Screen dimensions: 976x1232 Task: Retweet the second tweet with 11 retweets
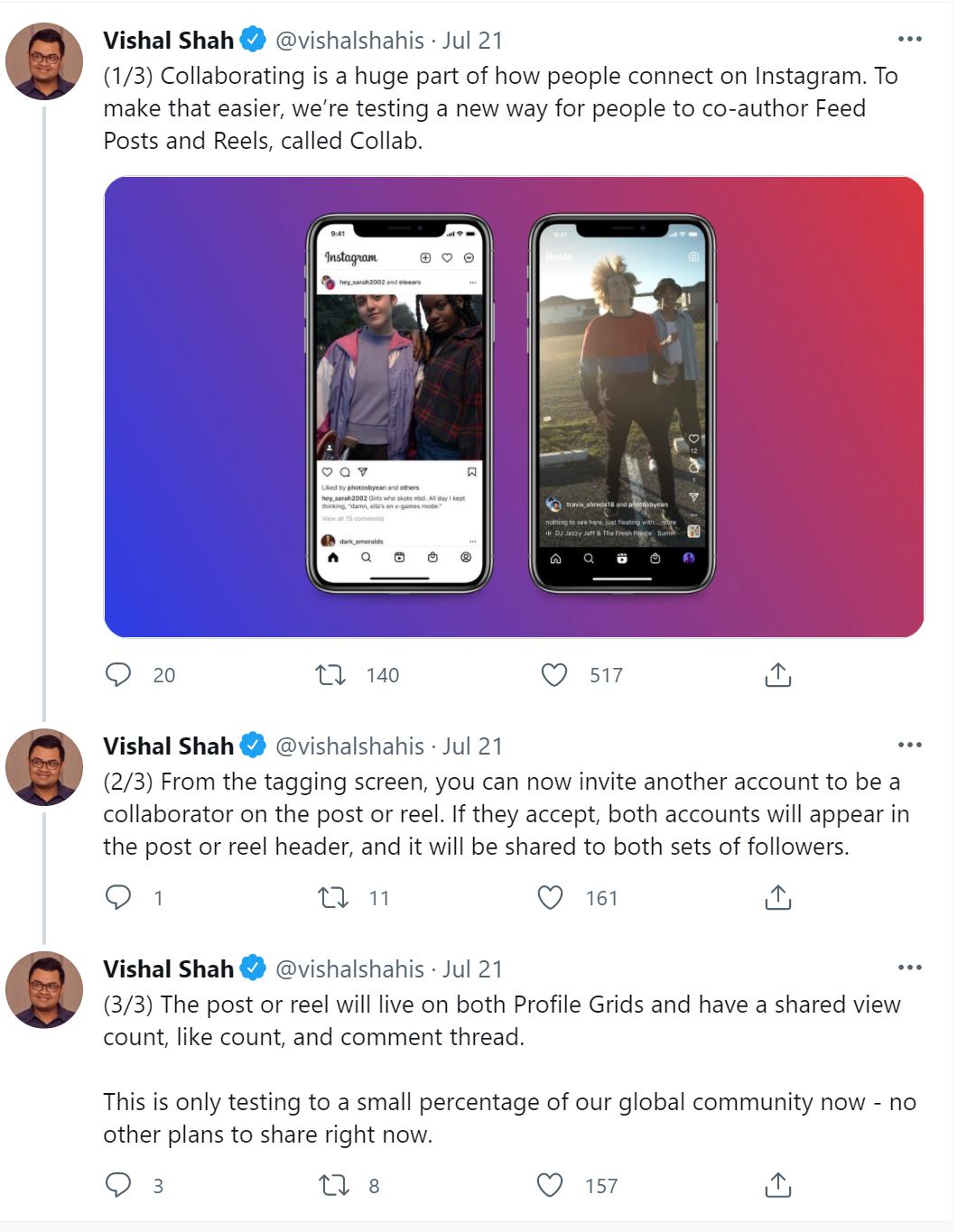(332, 898)
